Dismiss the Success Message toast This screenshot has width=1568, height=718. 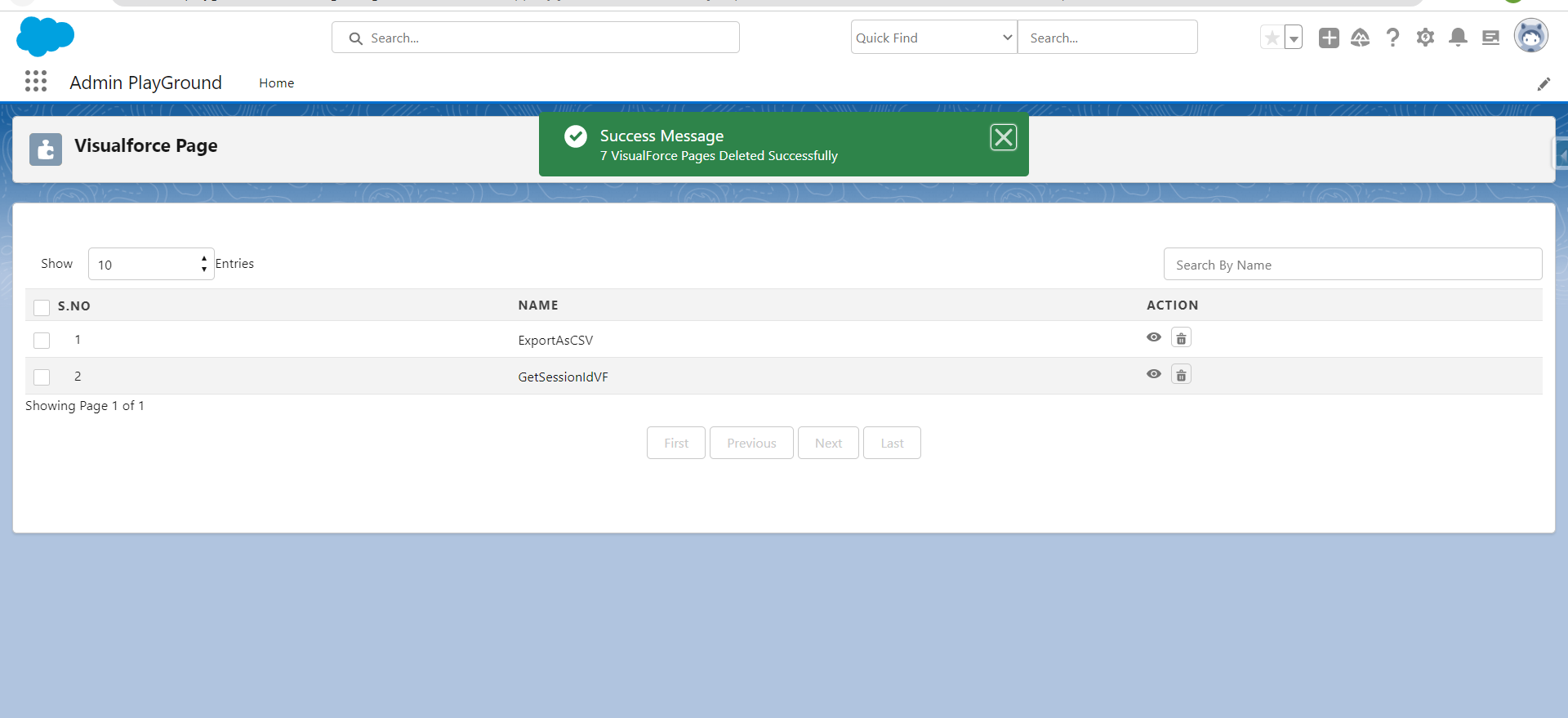tap(1003, 137)
